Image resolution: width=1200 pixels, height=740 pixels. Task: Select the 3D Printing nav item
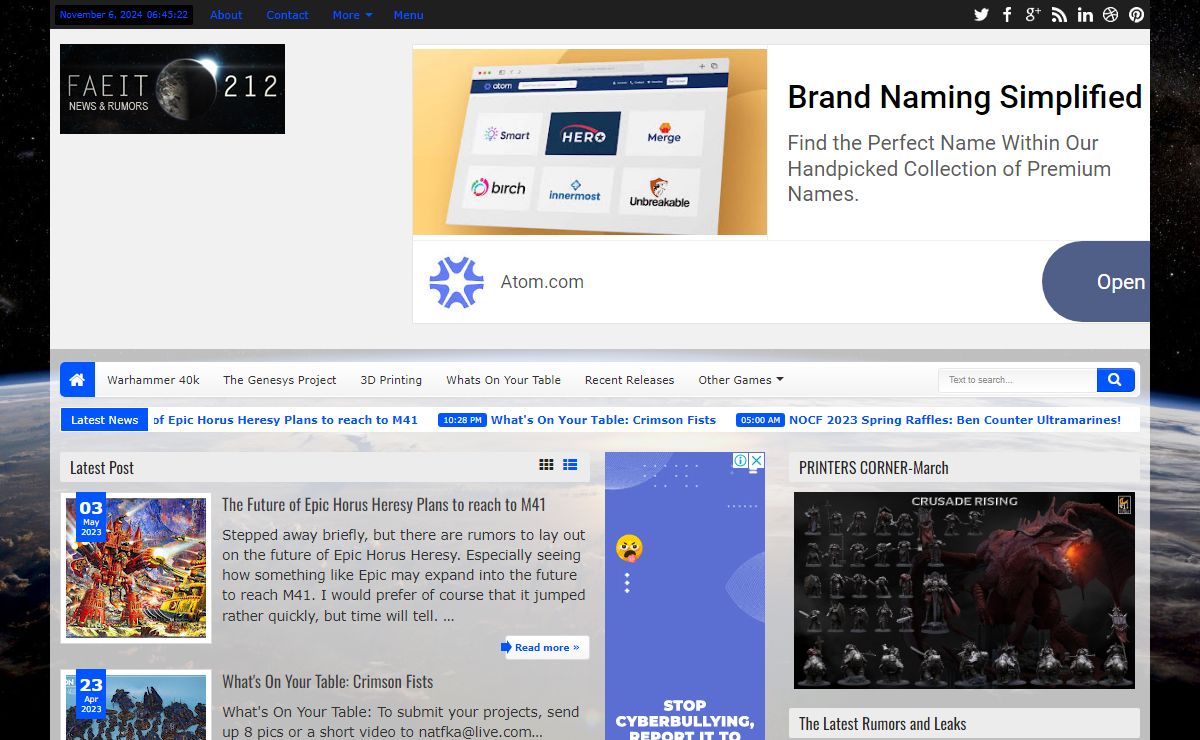[x=391, y=380]
